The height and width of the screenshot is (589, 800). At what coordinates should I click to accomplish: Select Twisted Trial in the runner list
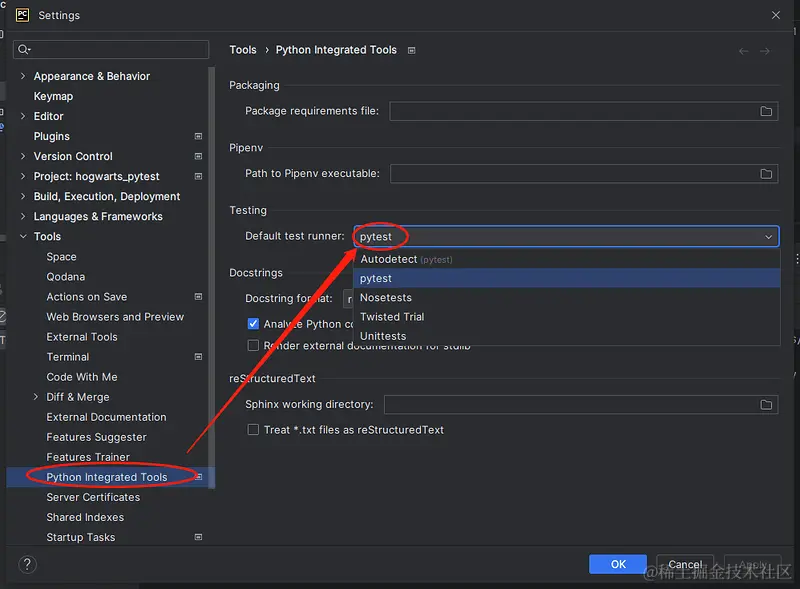566,317
